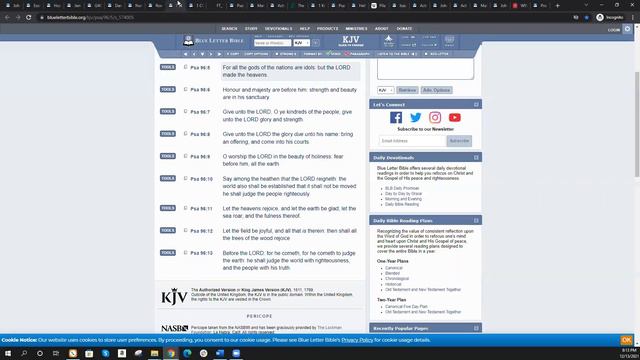Tick the checkbox for Psa 96:8
640x360 pixels.
coord(186,133)
